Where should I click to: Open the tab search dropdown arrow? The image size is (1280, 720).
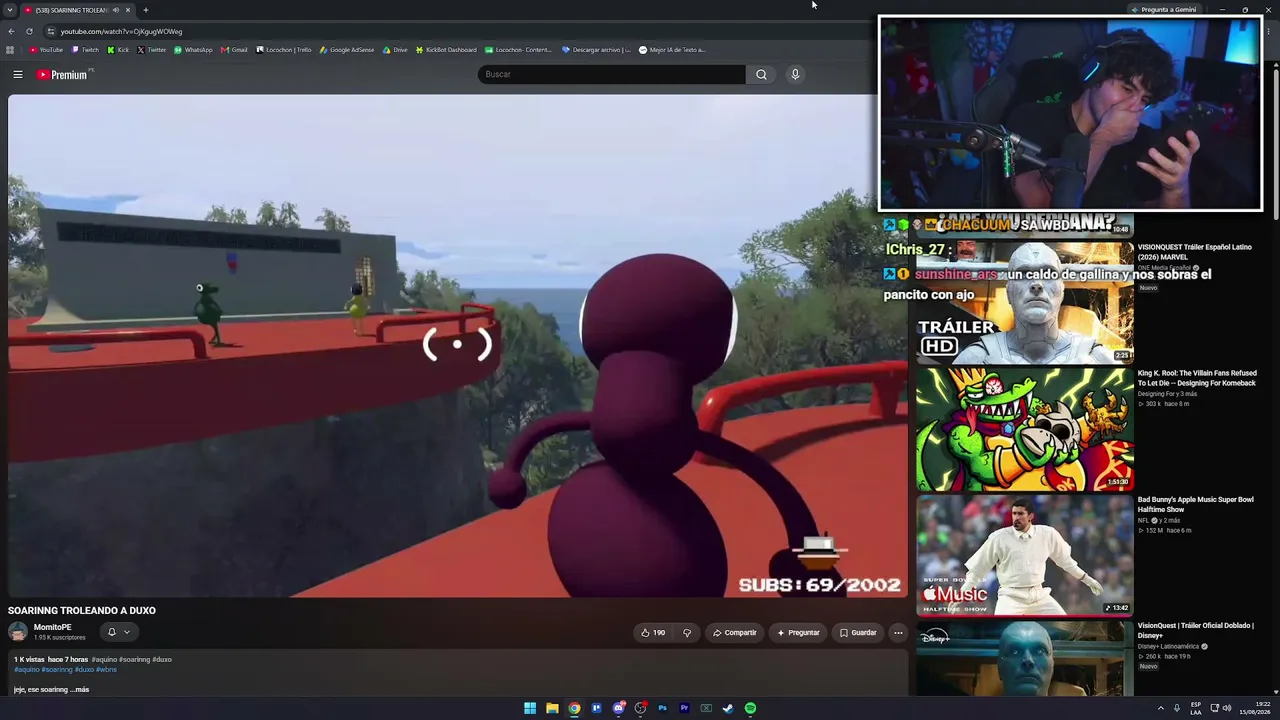(10, 10)
